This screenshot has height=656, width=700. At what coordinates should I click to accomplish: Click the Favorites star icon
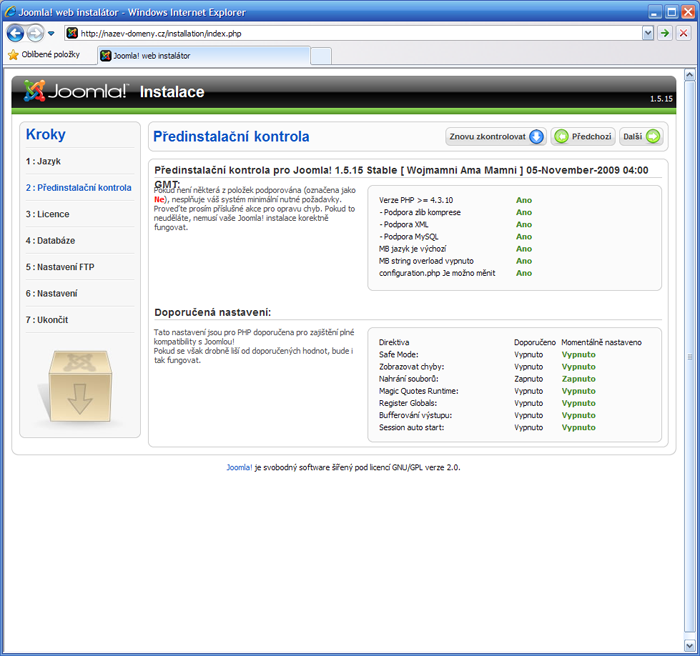(x=13, y=55)
